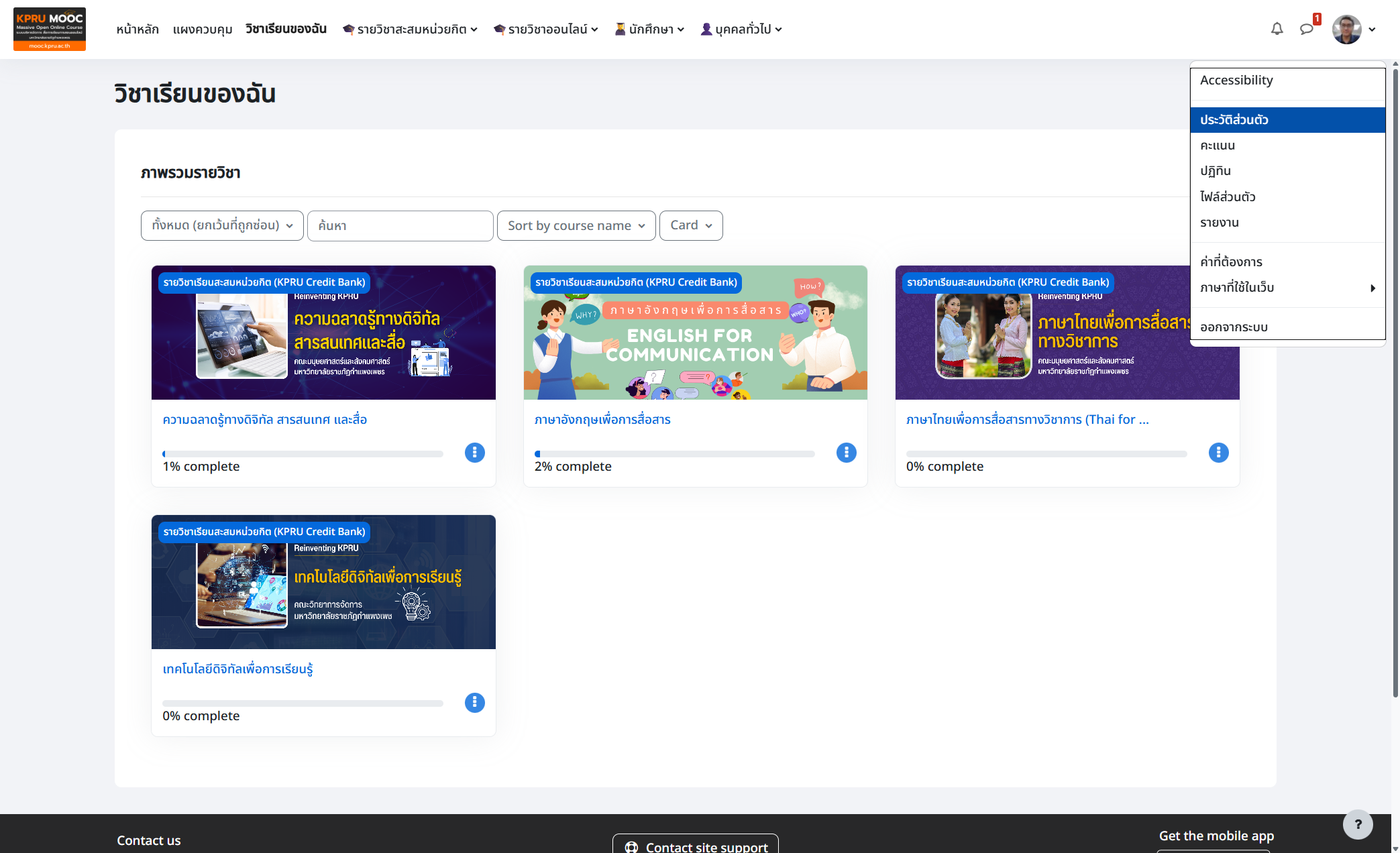Screen dimensions: 1400x853
Task: Open the messages speech bubble icon
Action: pyautogui.click(x=1307, y=29)
